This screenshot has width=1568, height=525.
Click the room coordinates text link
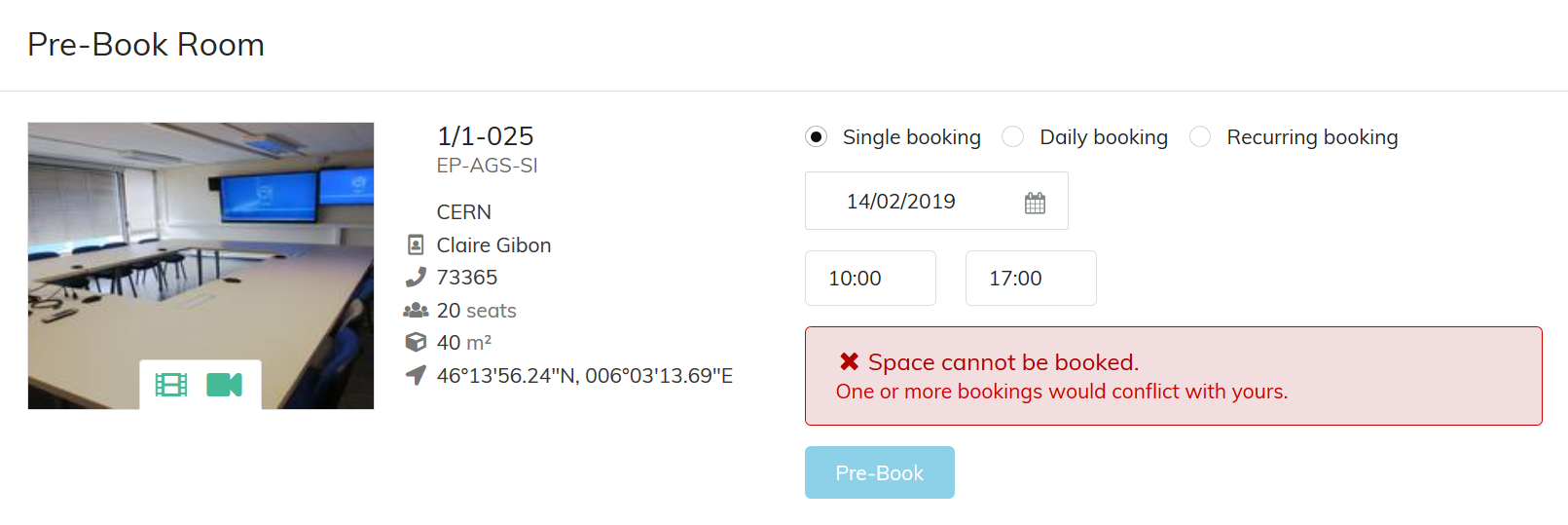585,375
